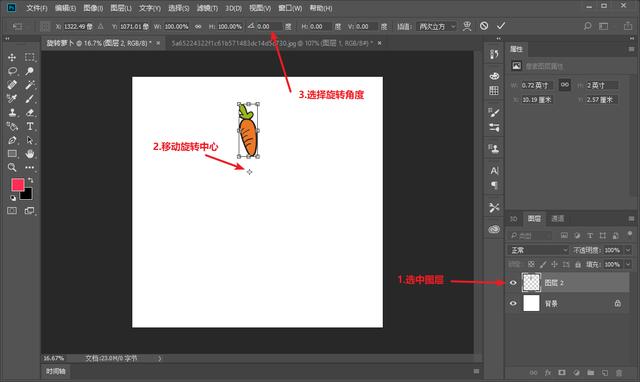Toggle width-height link in options bar
640x382 pixels.
coord(198,27)
